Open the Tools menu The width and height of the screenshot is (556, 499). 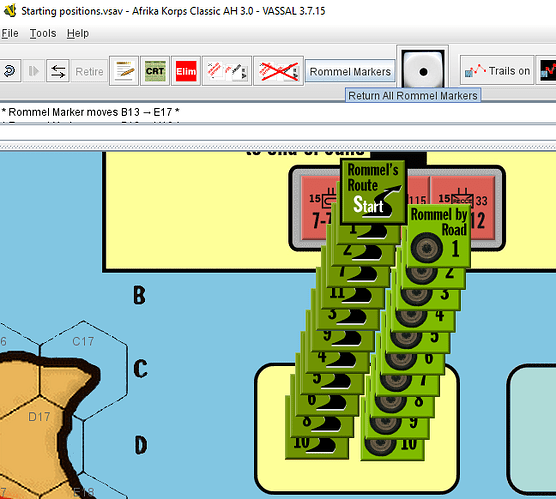coord(43,33)
